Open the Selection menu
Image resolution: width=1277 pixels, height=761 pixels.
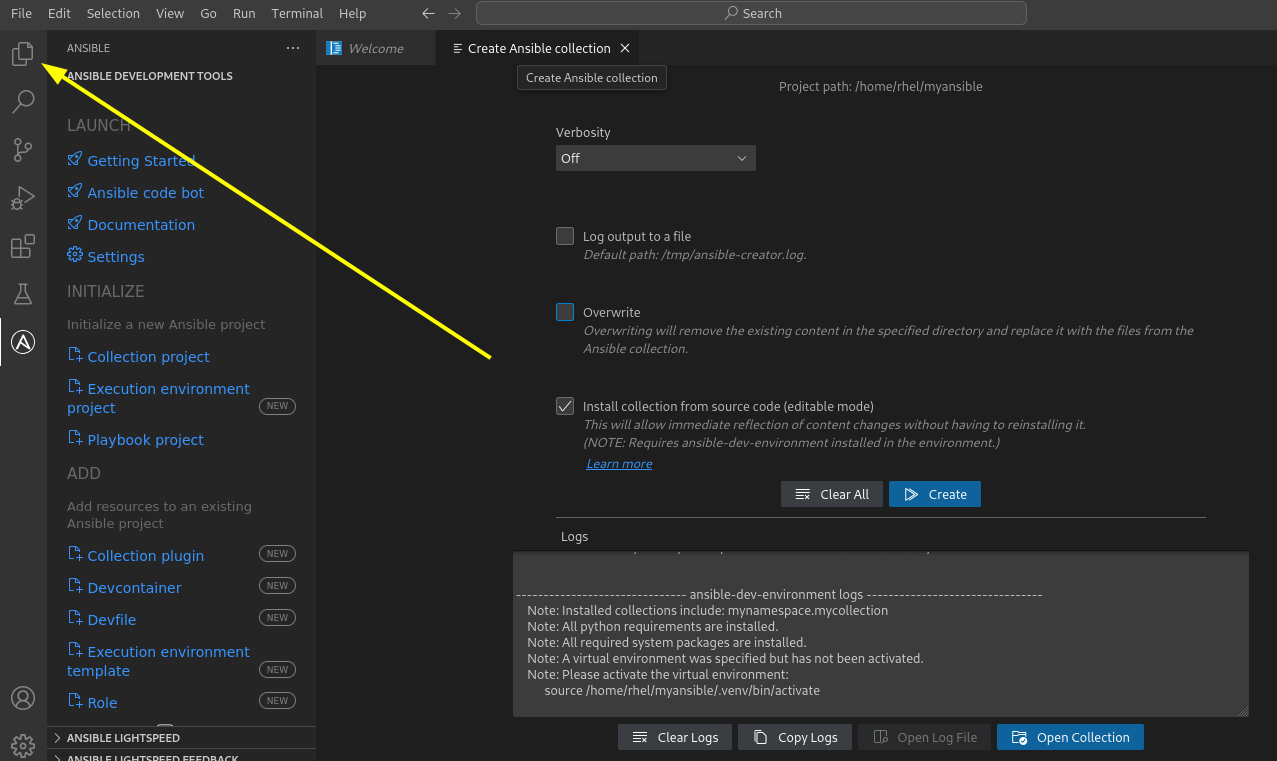[x=113, y=14]
